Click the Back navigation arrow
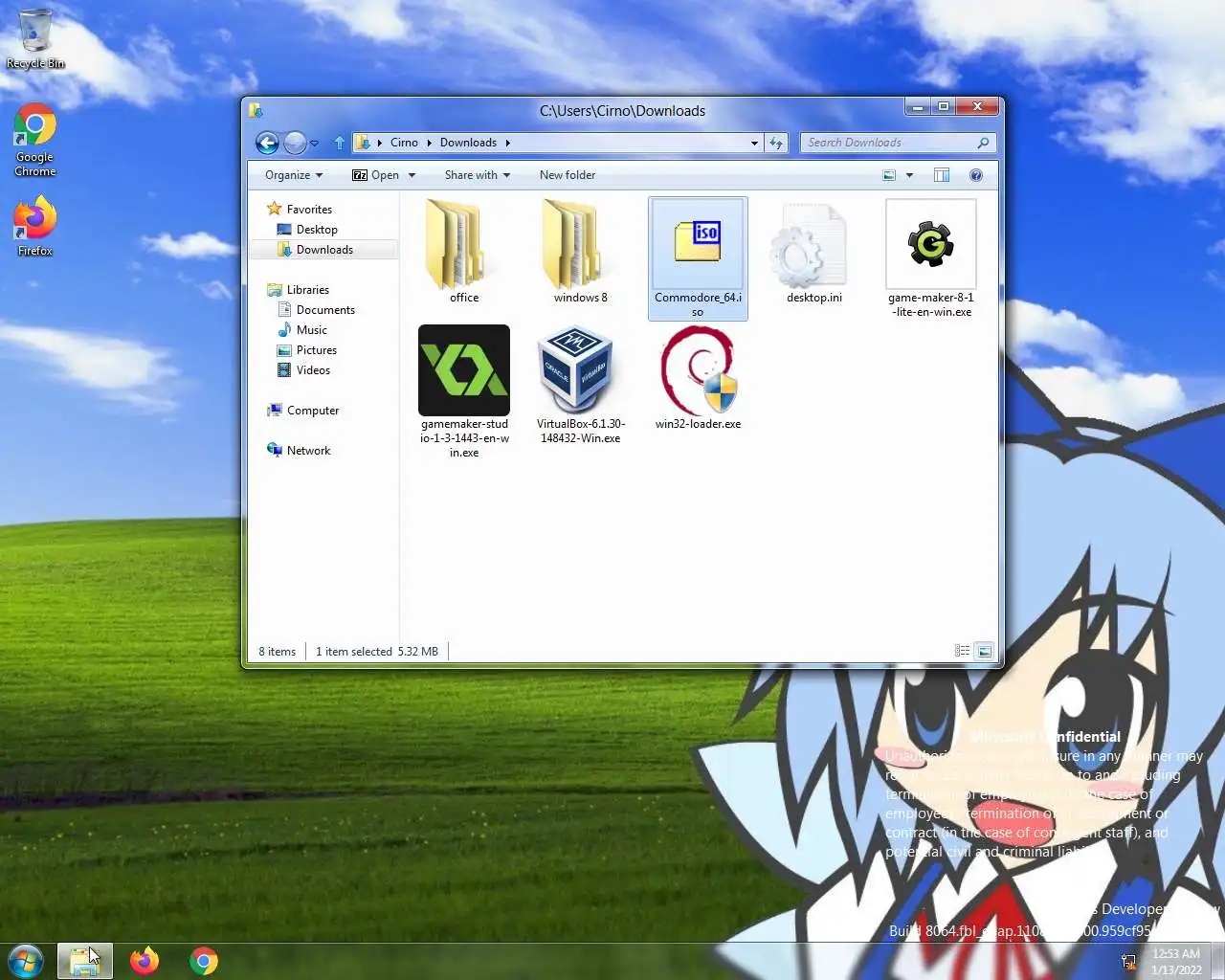Screen dimensions: 1225x980 [267, 144]
